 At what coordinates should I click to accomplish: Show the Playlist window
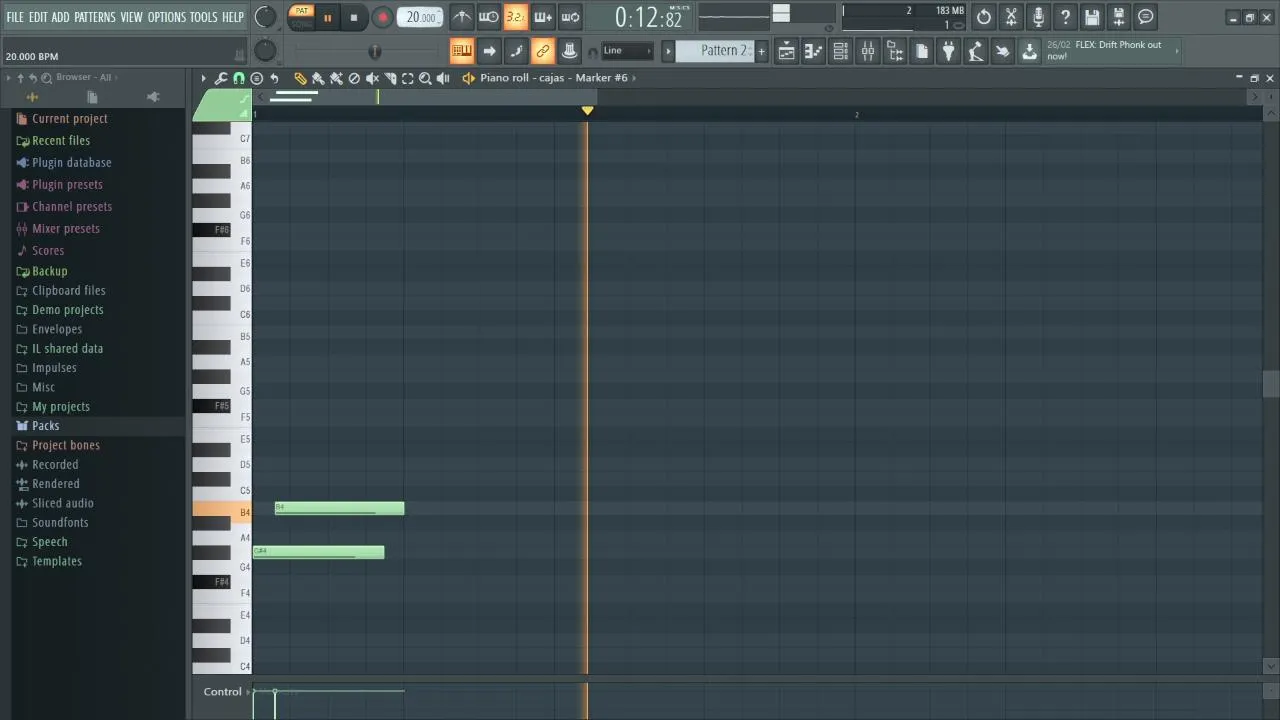point(787,51)
